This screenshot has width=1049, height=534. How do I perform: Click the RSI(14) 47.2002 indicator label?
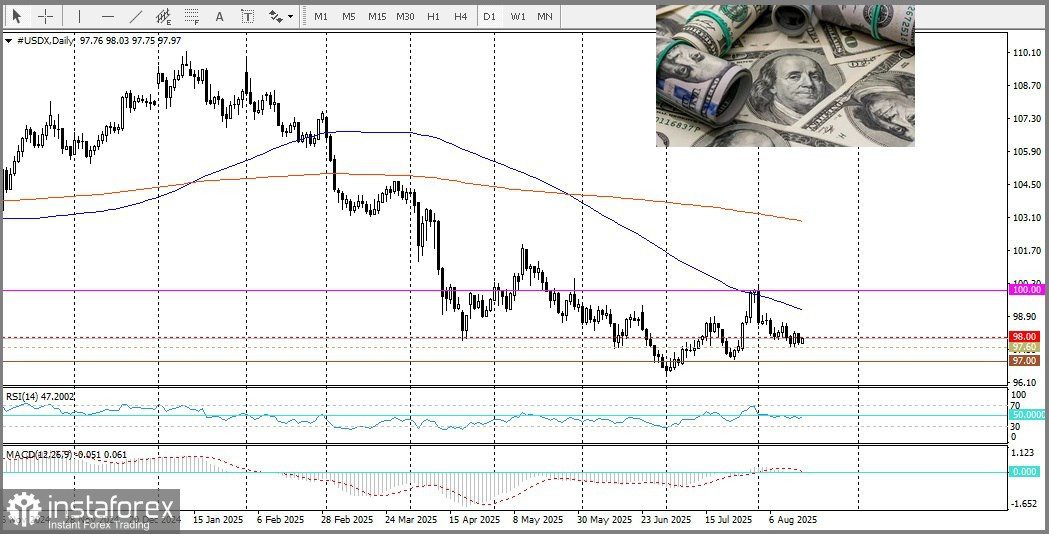[40, 396]
